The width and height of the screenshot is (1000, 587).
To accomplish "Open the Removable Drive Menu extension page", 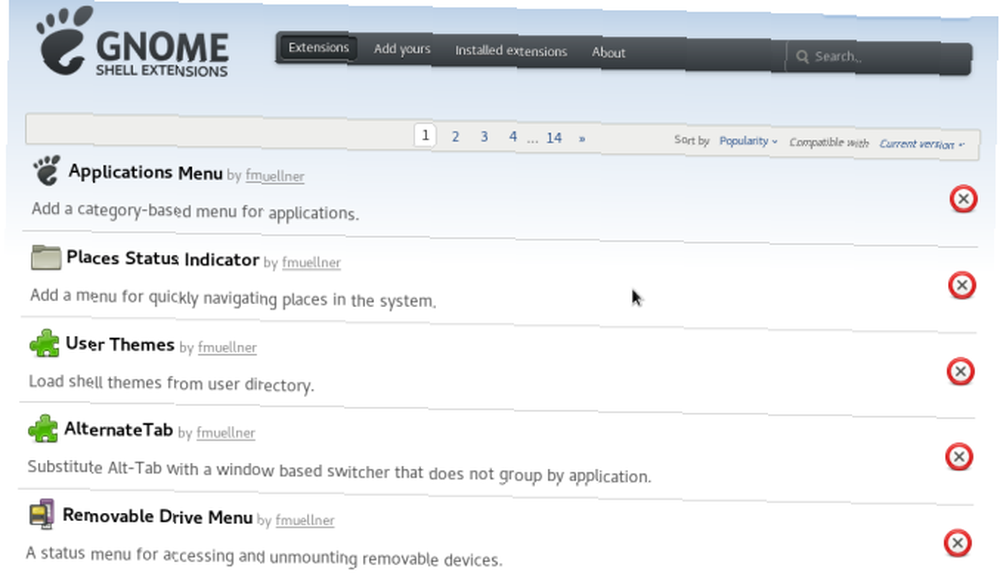I will pos(158,516).
